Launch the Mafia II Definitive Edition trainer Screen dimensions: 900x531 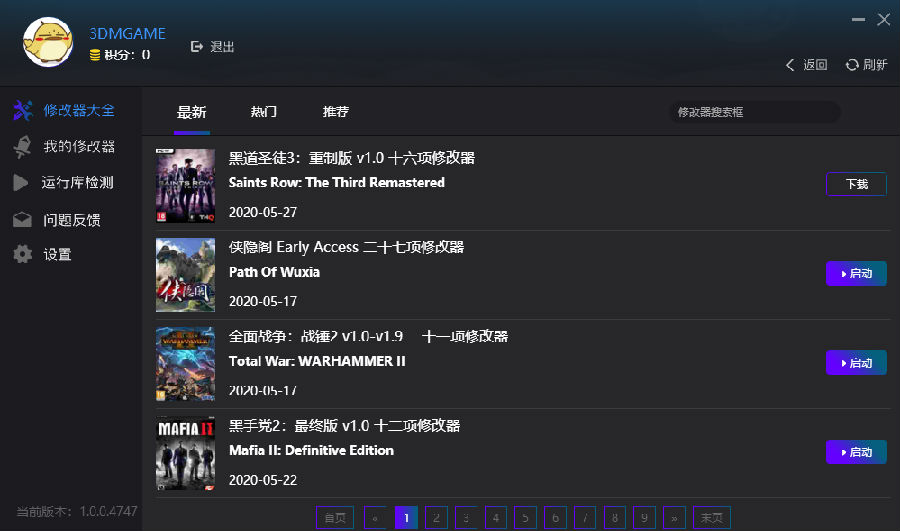[856, 452]
